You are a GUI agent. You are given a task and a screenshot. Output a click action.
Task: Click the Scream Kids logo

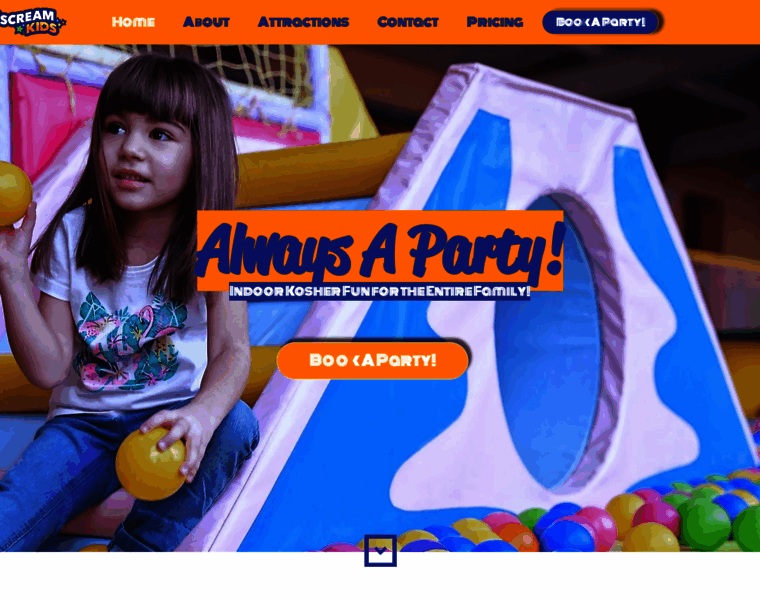tap(32, 22)
